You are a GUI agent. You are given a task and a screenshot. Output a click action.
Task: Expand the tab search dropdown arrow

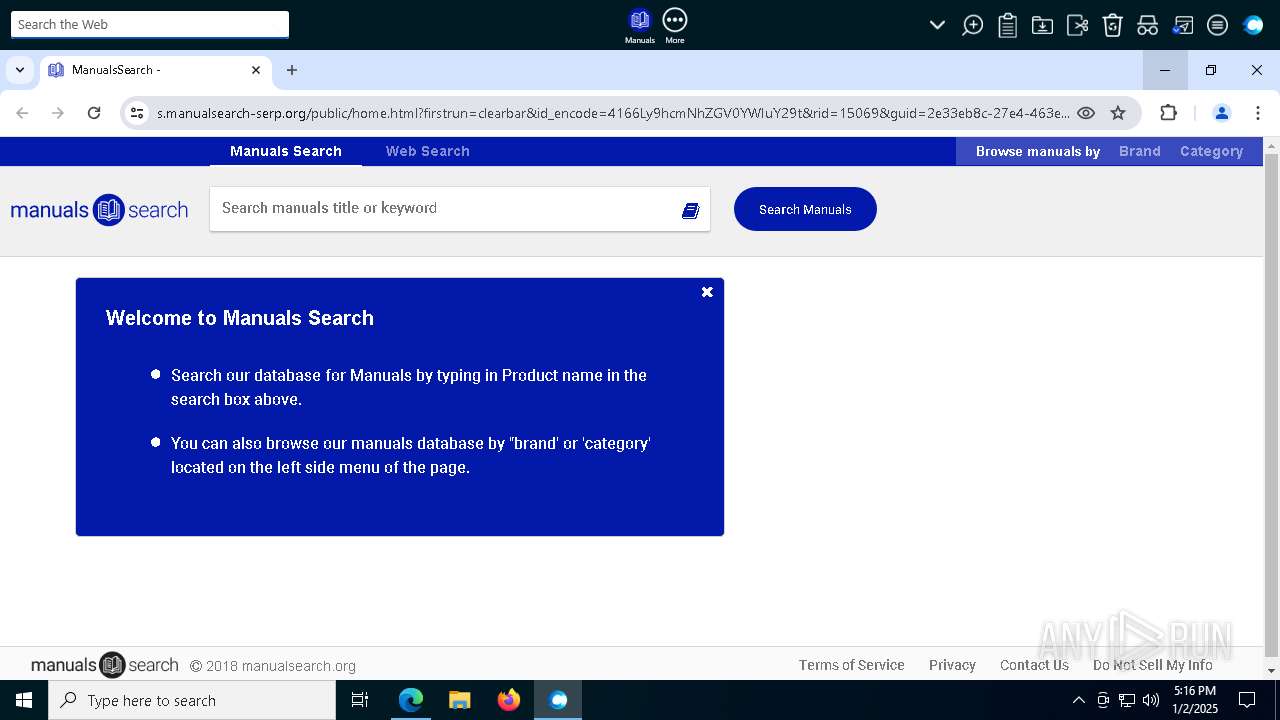click(x=20, y=70)
